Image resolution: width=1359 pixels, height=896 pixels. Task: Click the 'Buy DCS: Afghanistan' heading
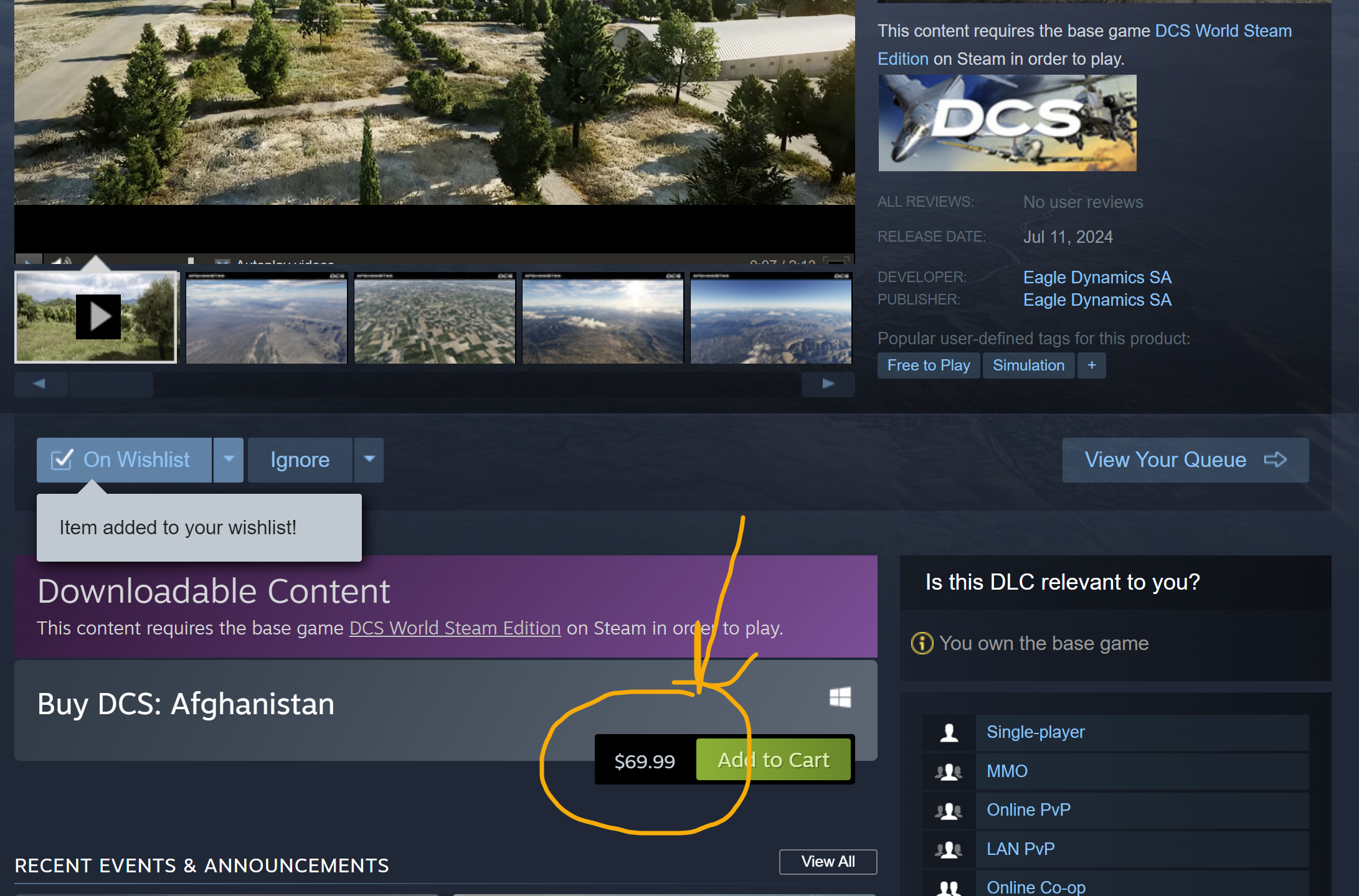[186, 705]
